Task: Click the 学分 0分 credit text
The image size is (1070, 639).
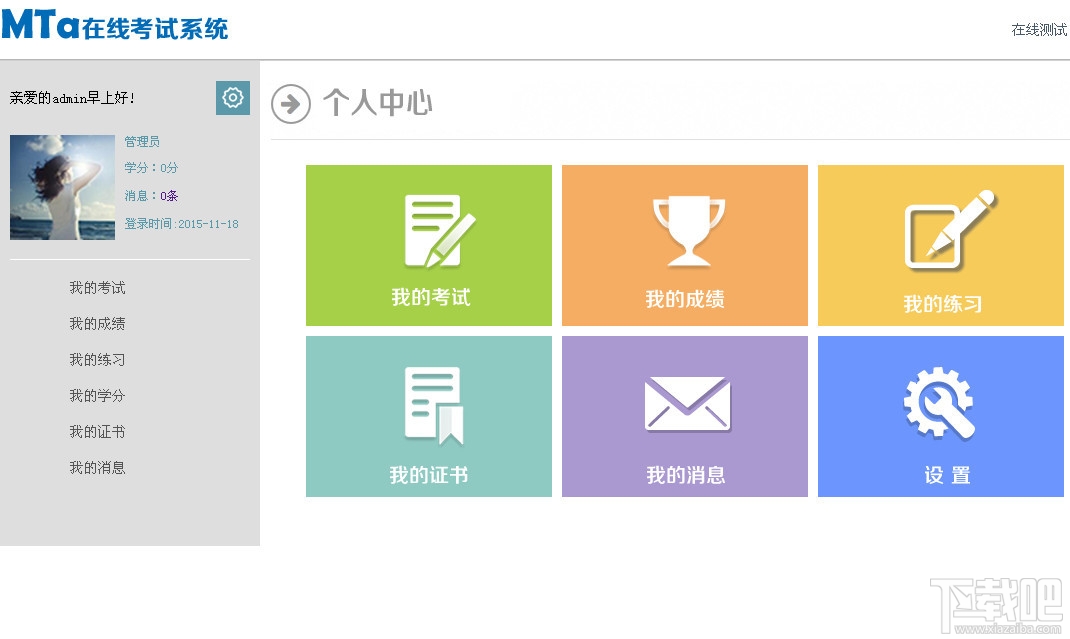Action: [151, 168]
